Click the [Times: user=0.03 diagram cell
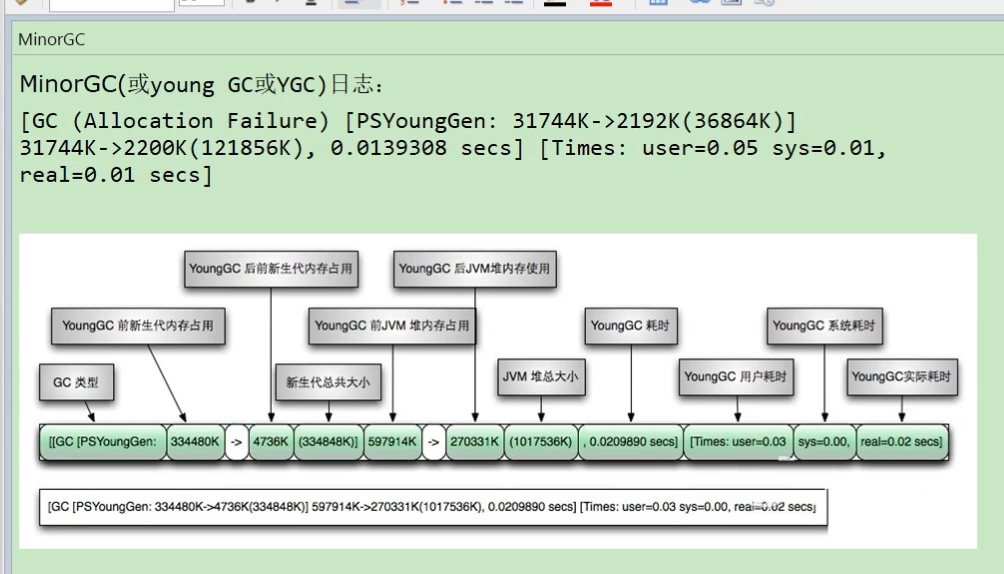Image resolution: width=1004 pixels, height=574 pixels. click(738, 442)
